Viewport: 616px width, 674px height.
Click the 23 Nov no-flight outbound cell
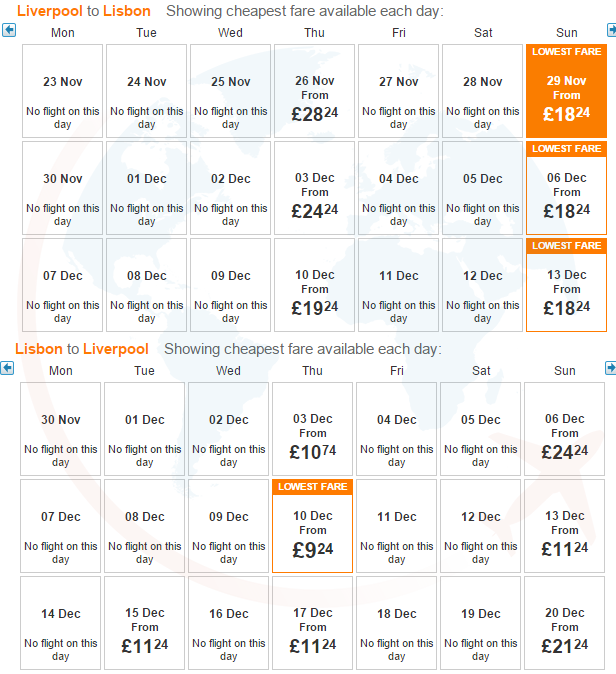[62, 91]
